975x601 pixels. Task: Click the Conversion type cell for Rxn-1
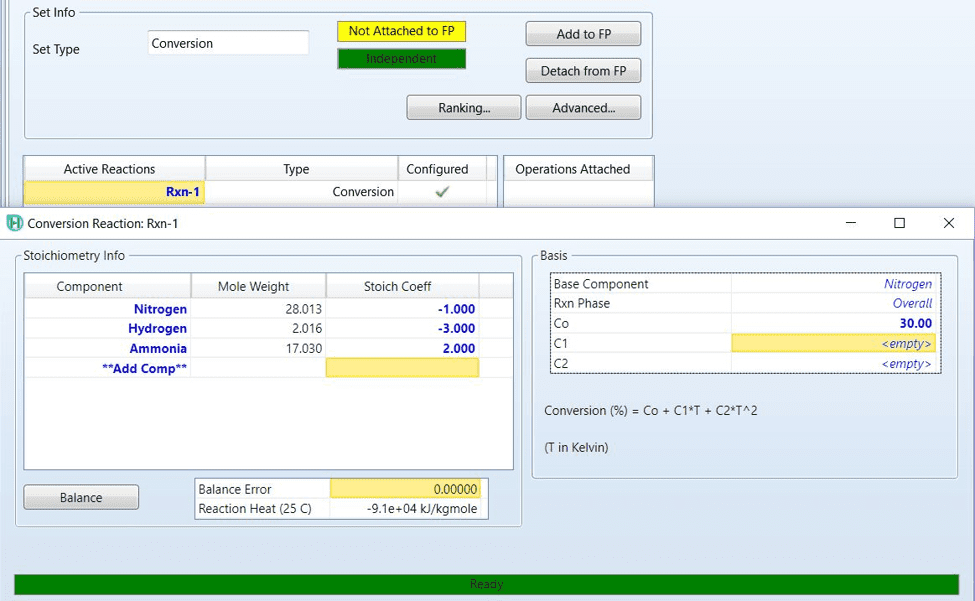click(x=302, y=191)
